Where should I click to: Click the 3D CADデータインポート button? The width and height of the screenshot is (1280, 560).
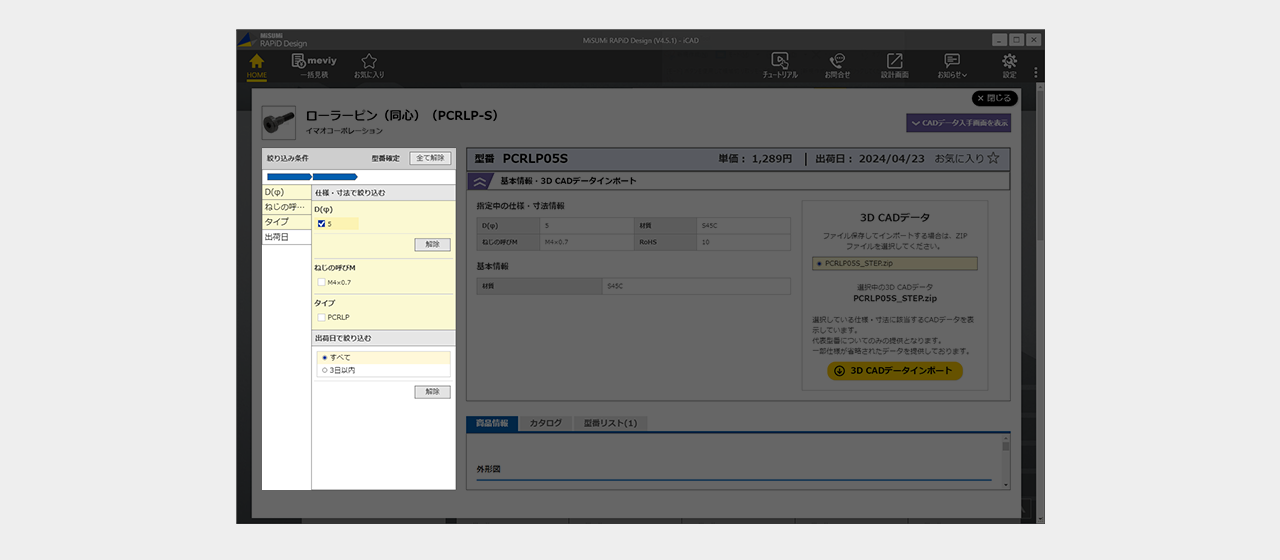coord(895,371)
